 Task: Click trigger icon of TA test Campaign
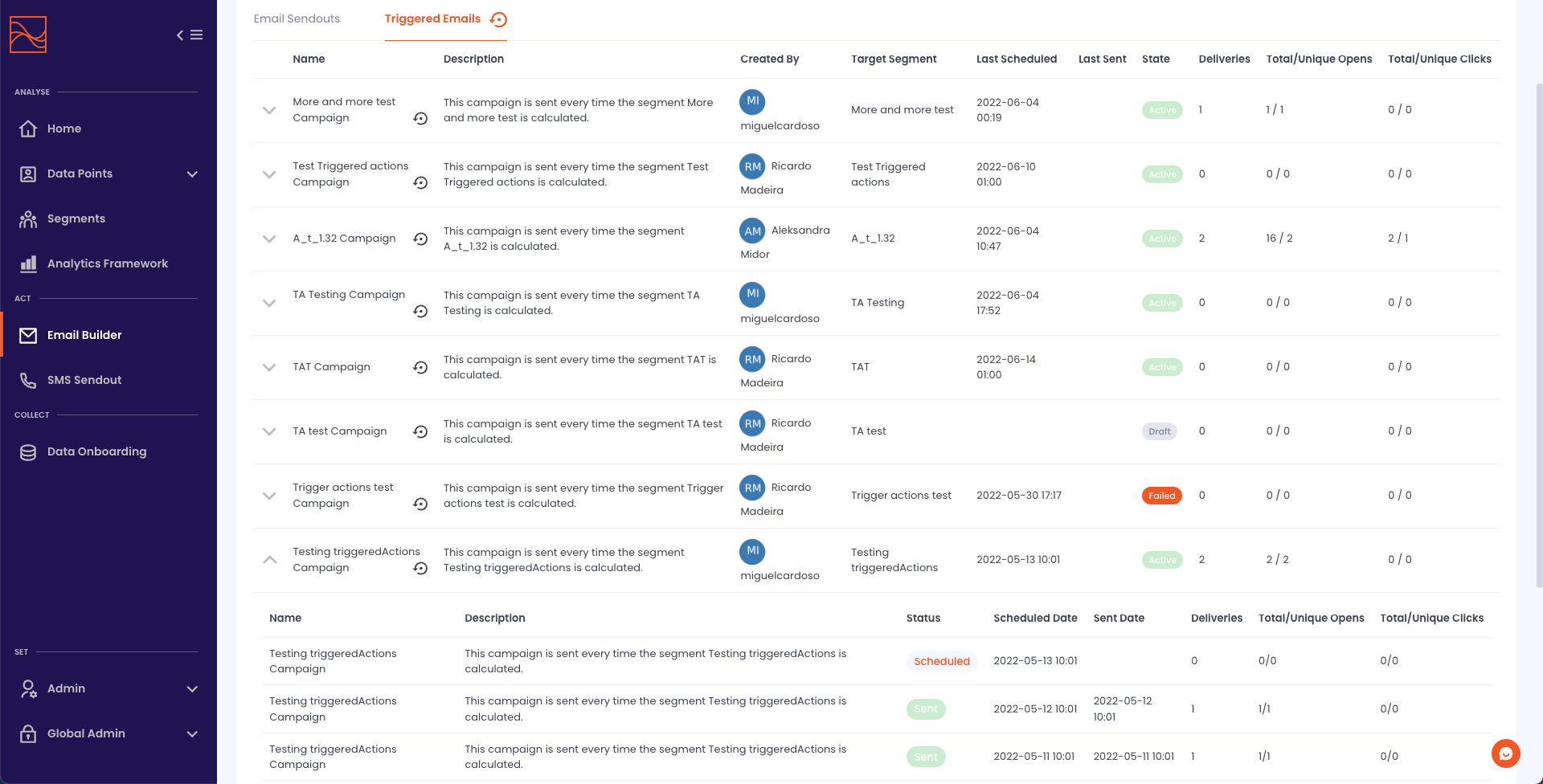tap(420, 431)
